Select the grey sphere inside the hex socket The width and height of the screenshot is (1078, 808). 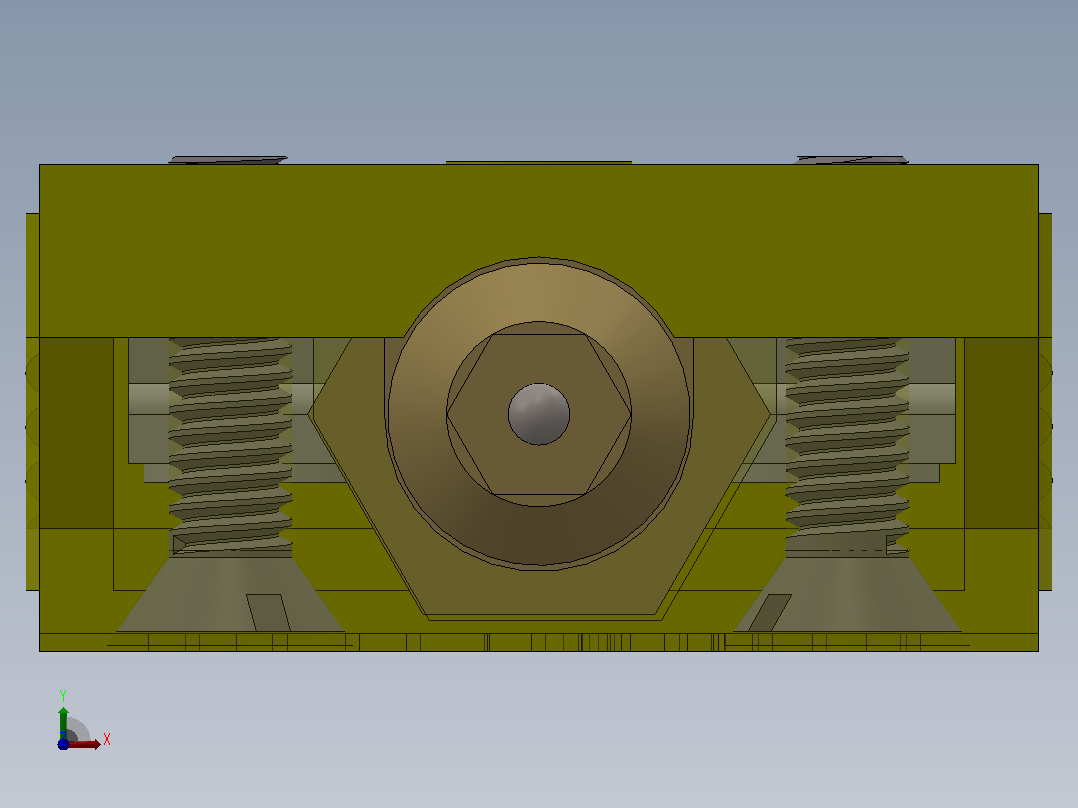pos(539,414)
